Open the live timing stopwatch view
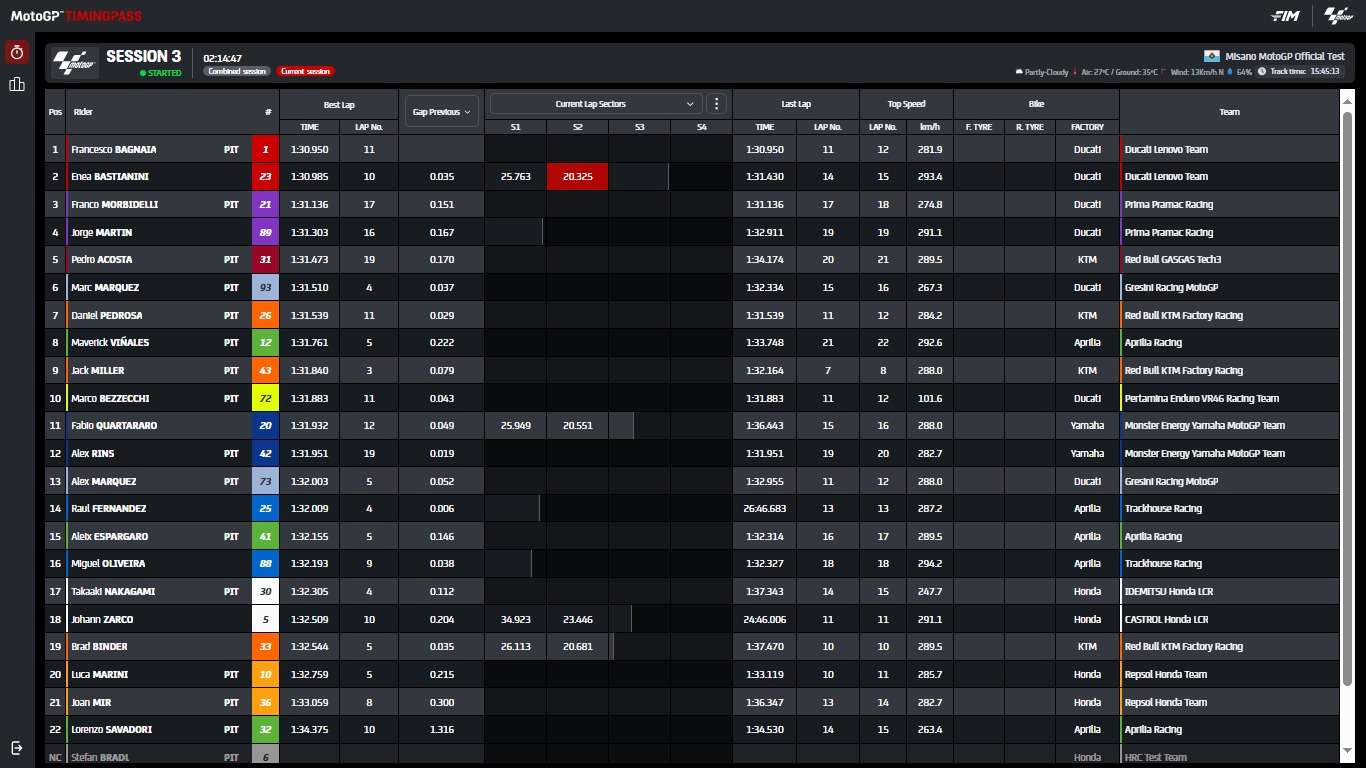Image resolution: width=1366 pixels, height=768 pixels. coord(16,52)
